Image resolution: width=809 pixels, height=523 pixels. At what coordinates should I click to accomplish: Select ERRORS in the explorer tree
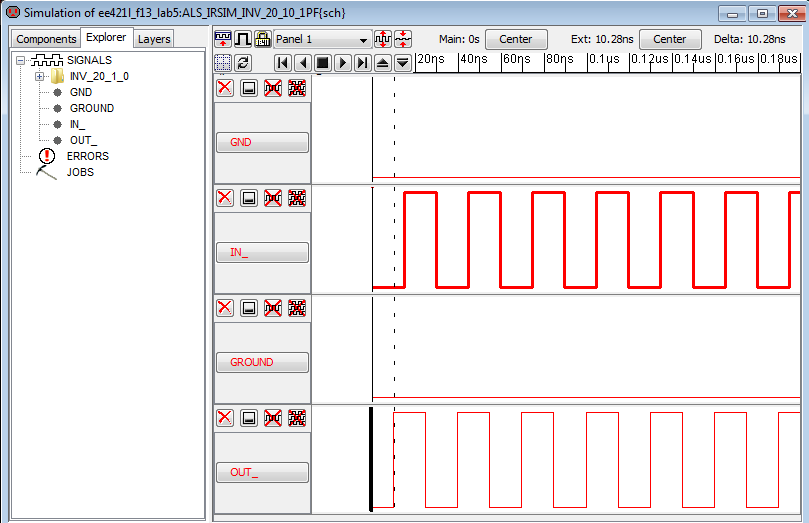click(x=87, y=156)
